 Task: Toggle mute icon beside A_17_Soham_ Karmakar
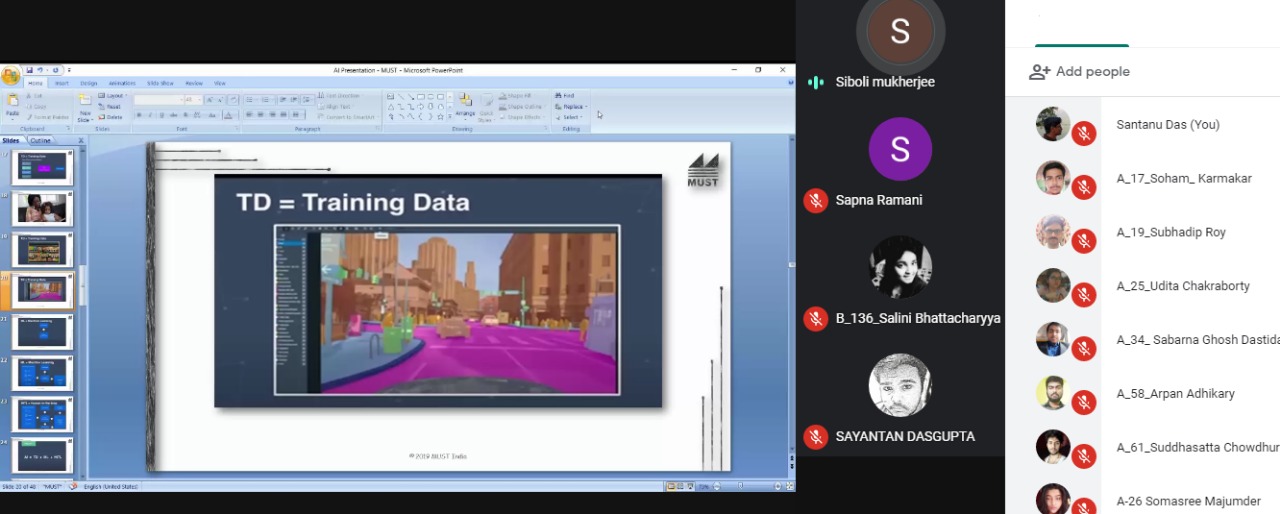1083,187
